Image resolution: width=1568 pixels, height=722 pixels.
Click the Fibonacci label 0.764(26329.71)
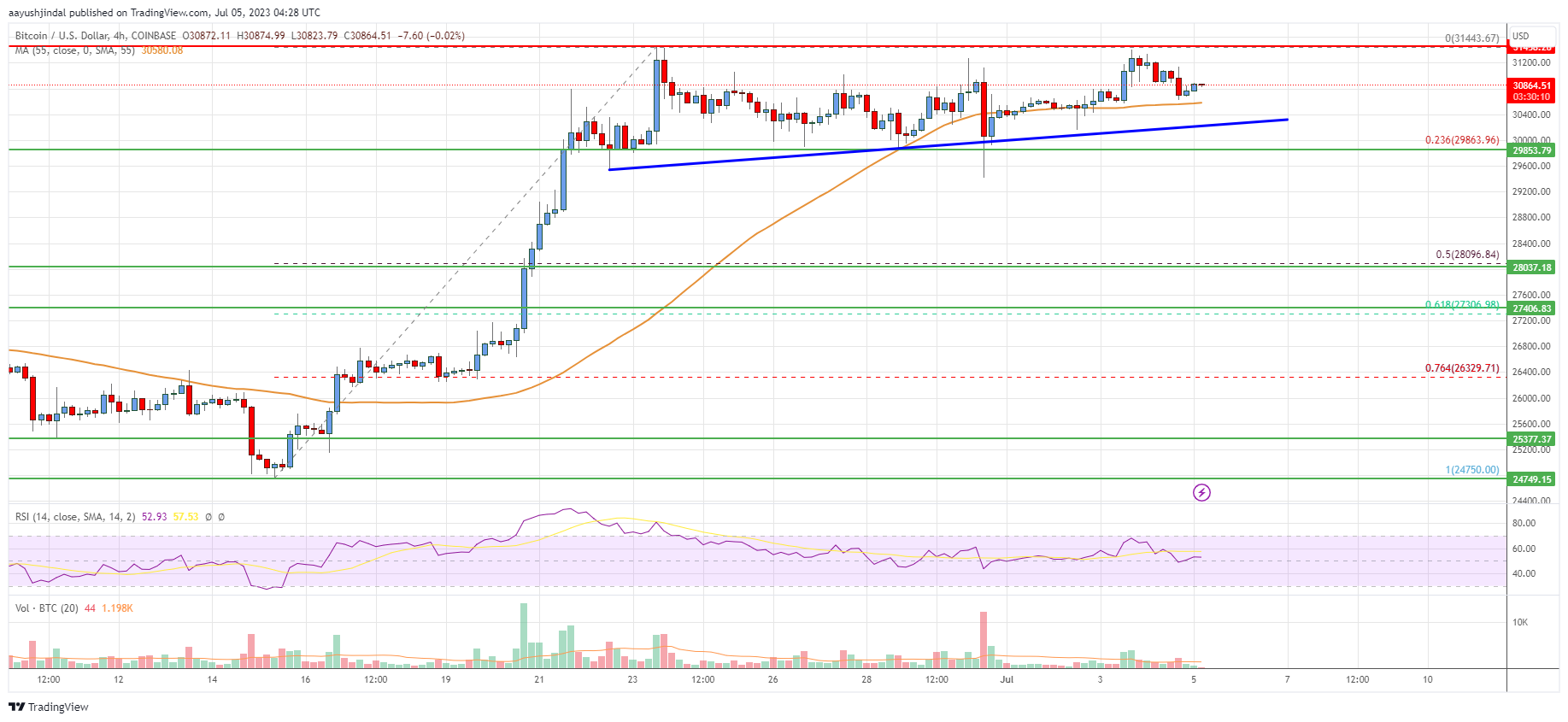(1462, 368)
